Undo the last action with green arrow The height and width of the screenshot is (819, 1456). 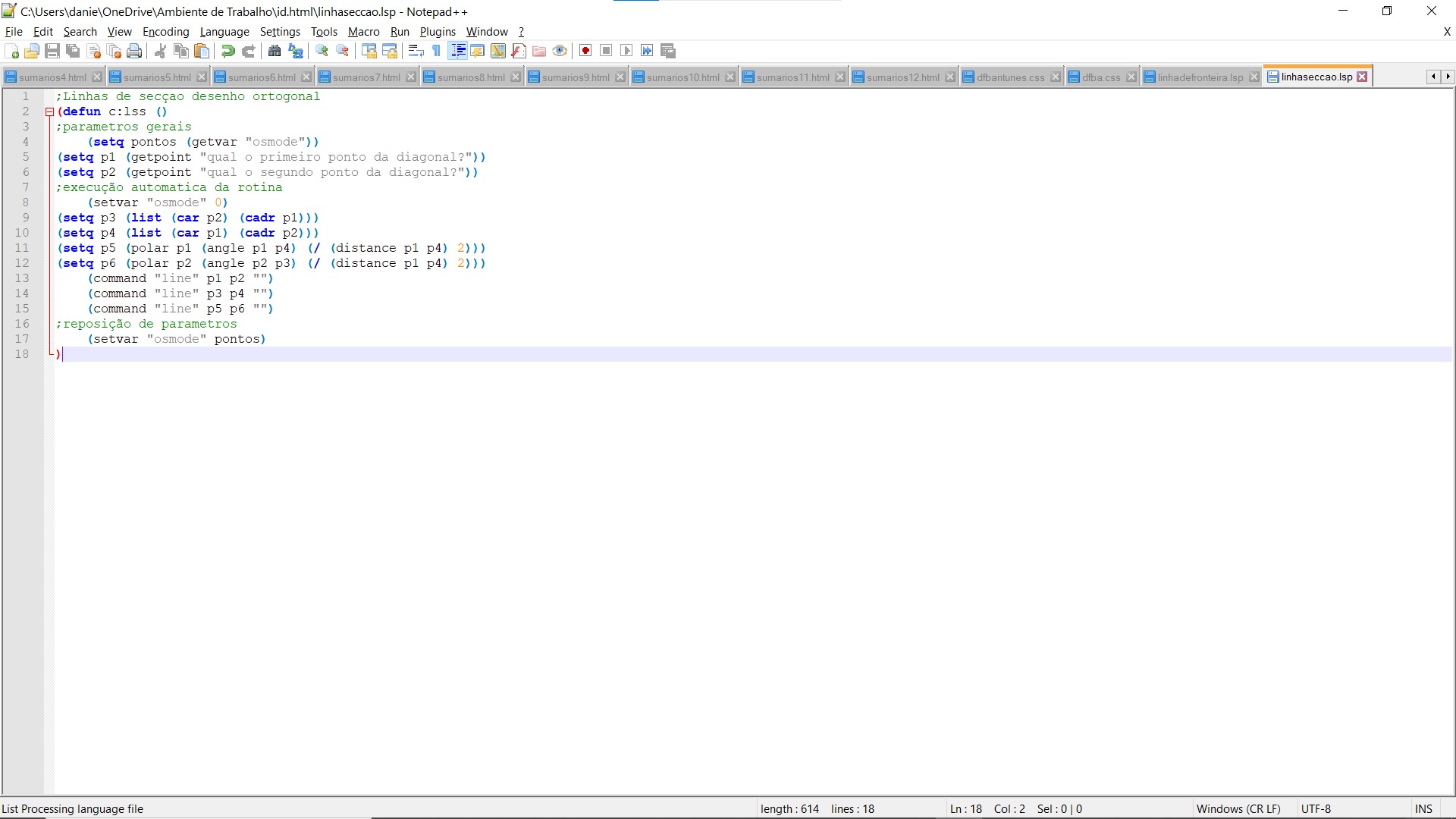point(227,51)
